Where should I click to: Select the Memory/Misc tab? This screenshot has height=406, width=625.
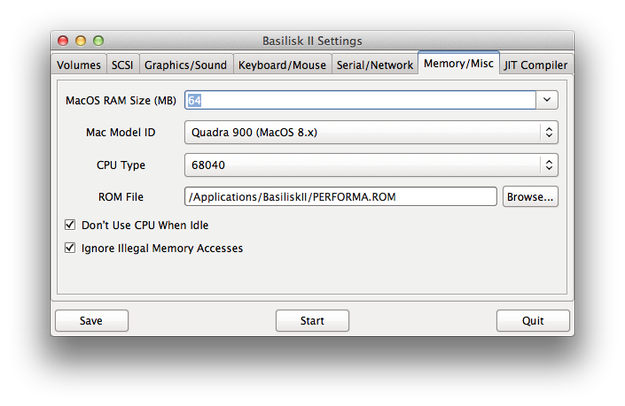458,63
